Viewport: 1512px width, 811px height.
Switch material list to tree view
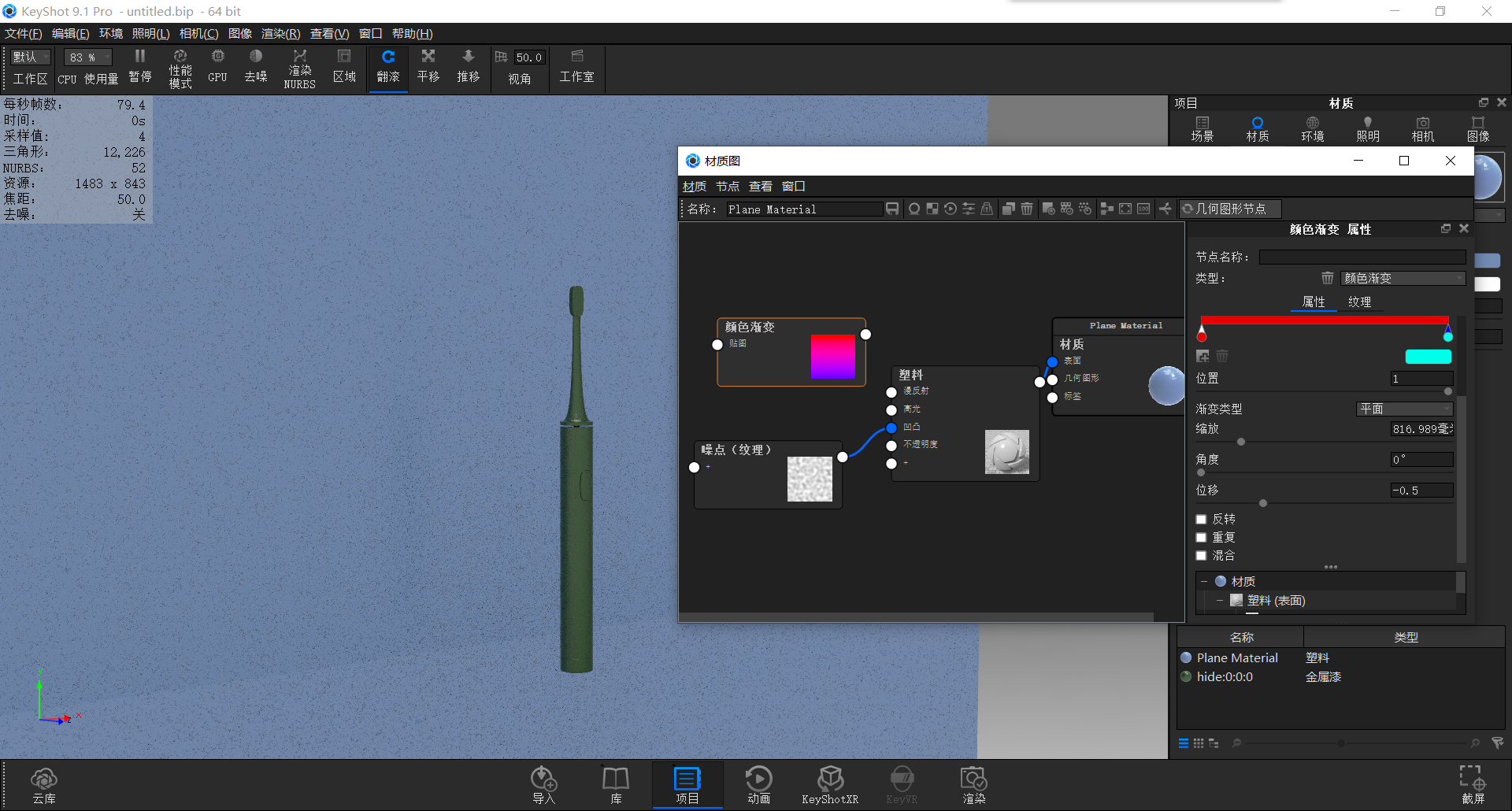click(1214, 743)
